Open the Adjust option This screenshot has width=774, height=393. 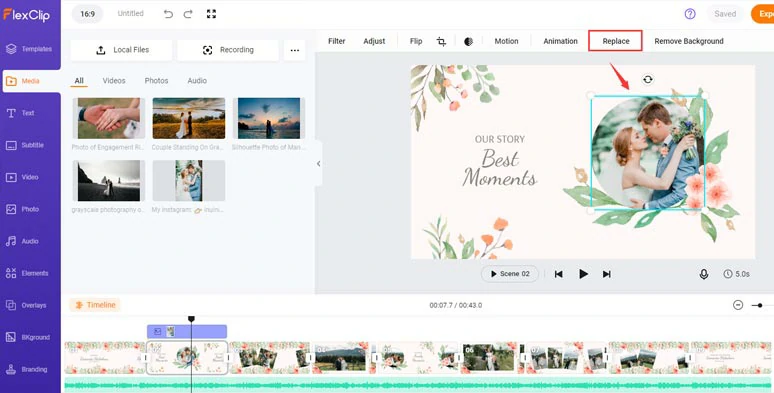tap(374, 41)
